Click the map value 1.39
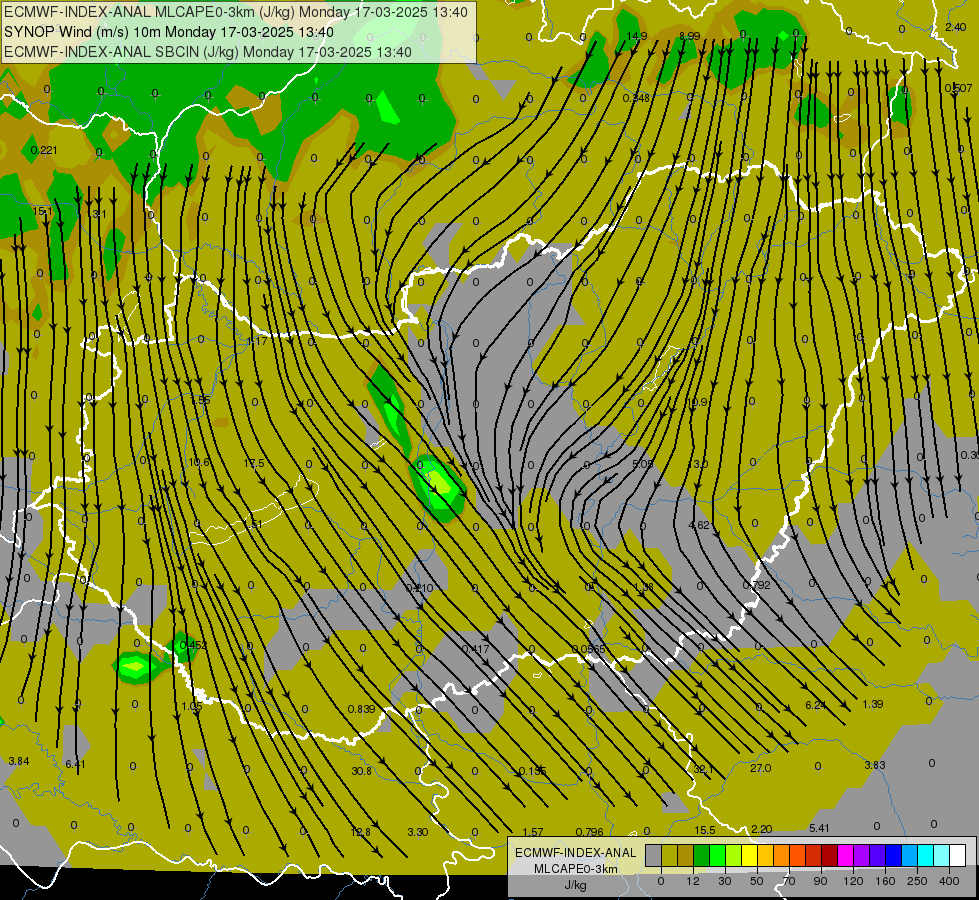 (x=872, y=704)
